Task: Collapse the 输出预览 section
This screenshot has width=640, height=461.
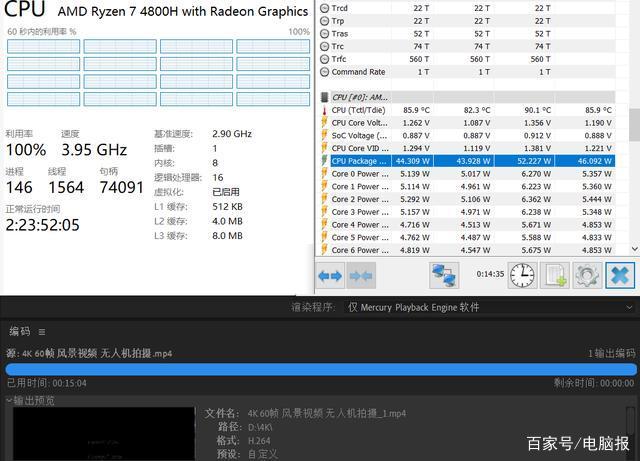Action: [x=9, y=401]
